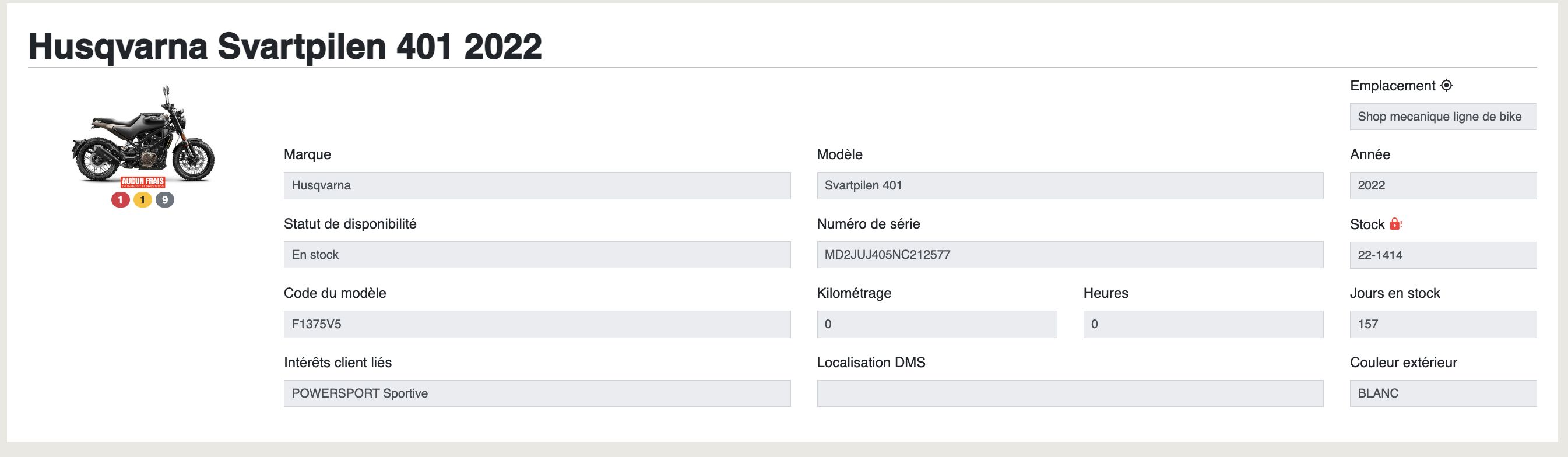The width and height of the screenshot is (1568, 457).
Task: Click the Intérêts client liés field
Action: point(537,393)
